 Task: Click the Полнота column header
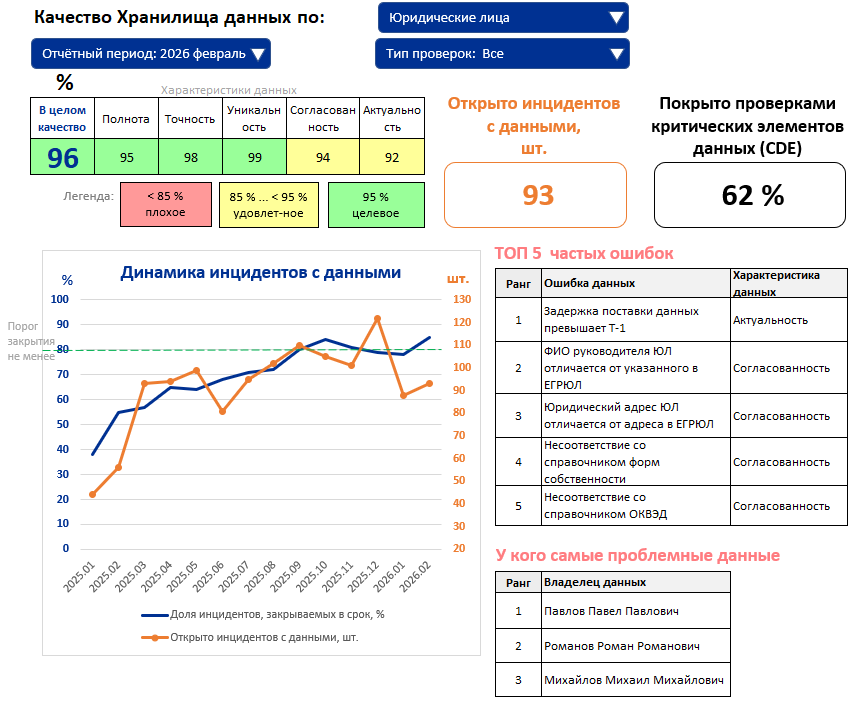coord(127,119)
